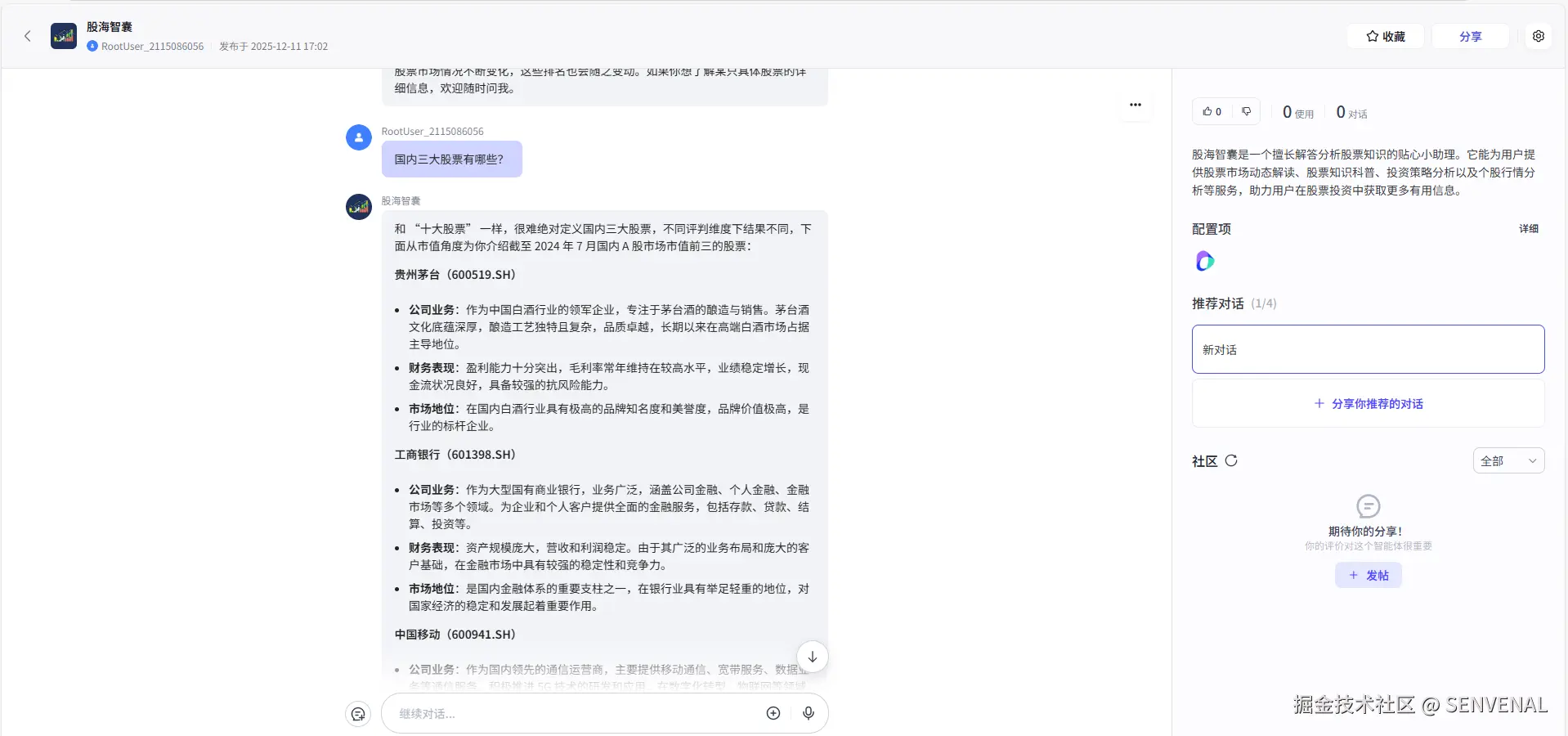Click the 配置项 section heading
1568x736 pixels.
[x=1212, y=229]
